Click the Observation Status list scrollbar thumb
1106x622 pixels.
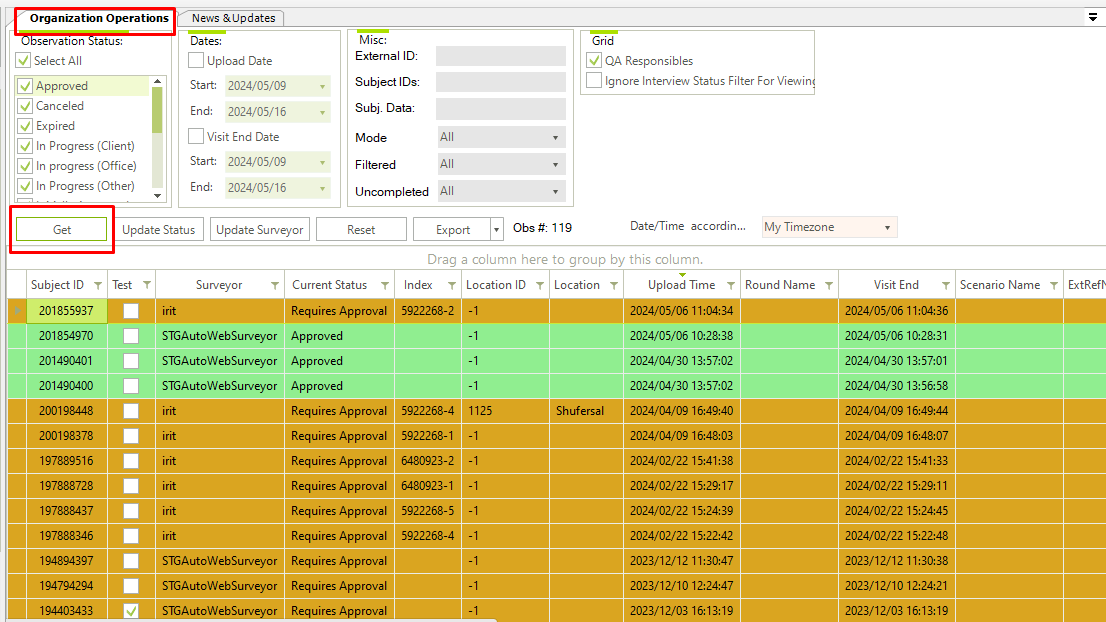coord(157,110)
